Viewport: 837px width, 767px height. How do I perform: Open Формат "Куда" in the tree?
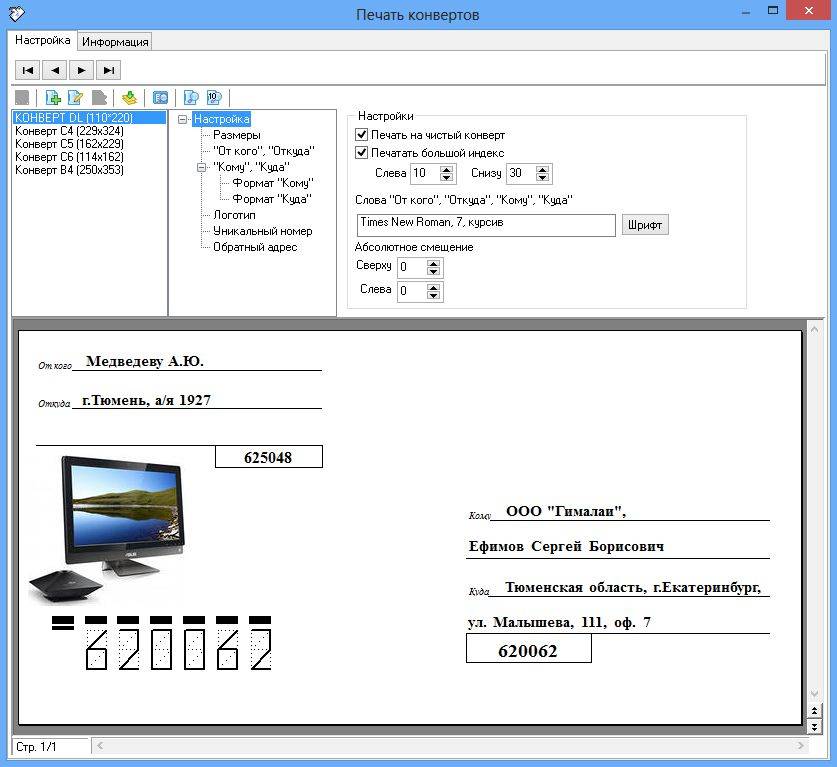coord(272,199)
